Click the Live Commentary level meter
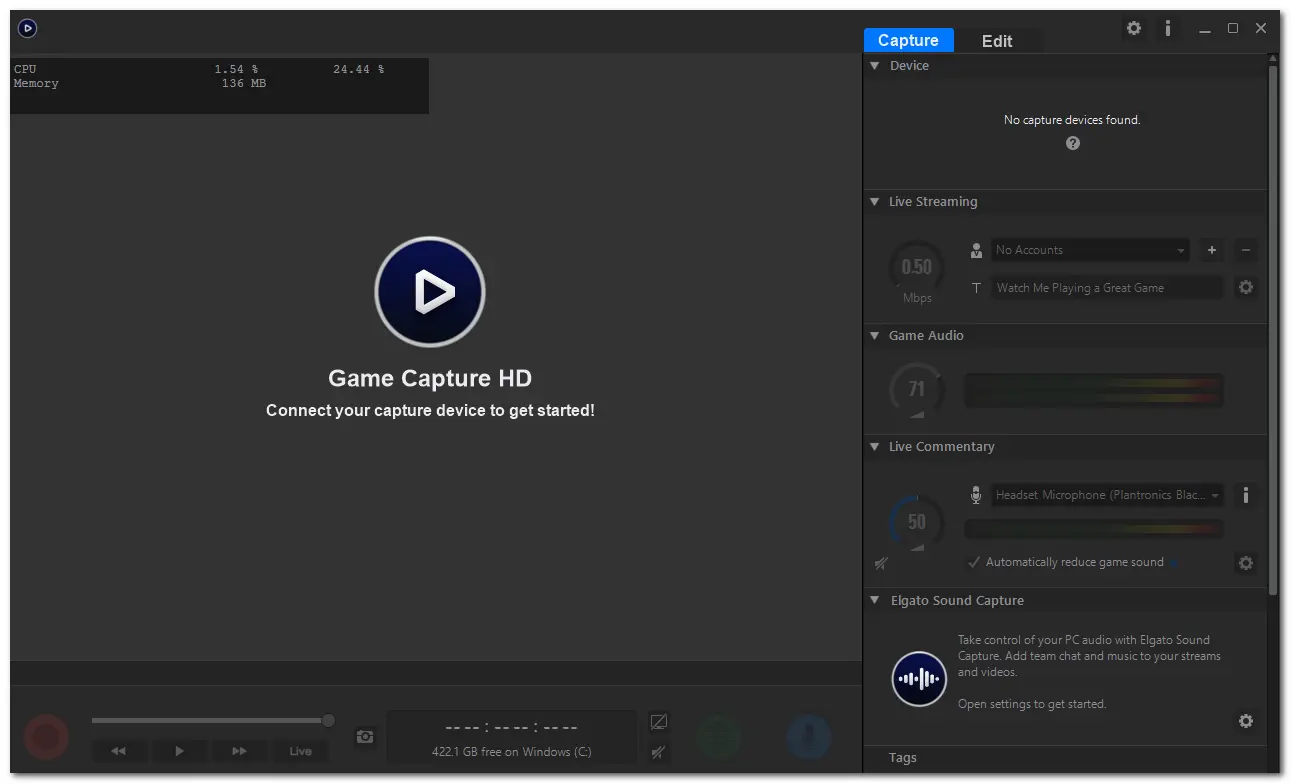Screen dimensions: 1291x784 tap(1094, 528)
